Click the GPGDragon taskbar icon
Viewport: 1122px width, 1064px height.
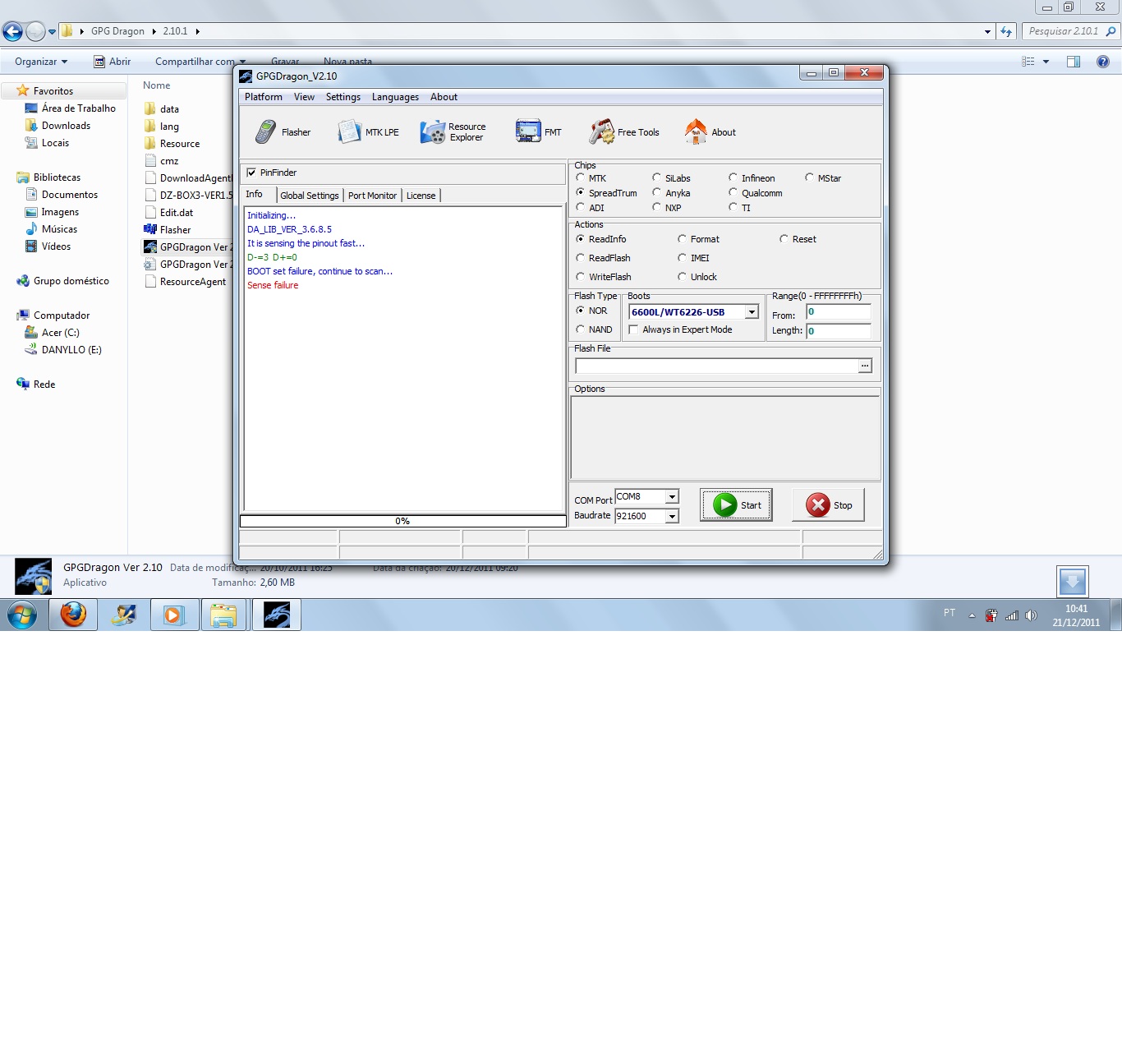[277, 615]
